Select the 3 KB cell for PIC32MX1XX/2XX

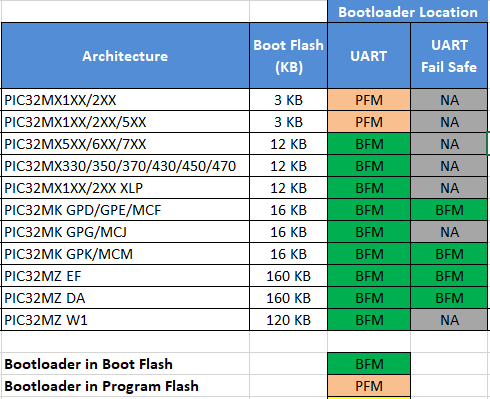tap(288, 100)
